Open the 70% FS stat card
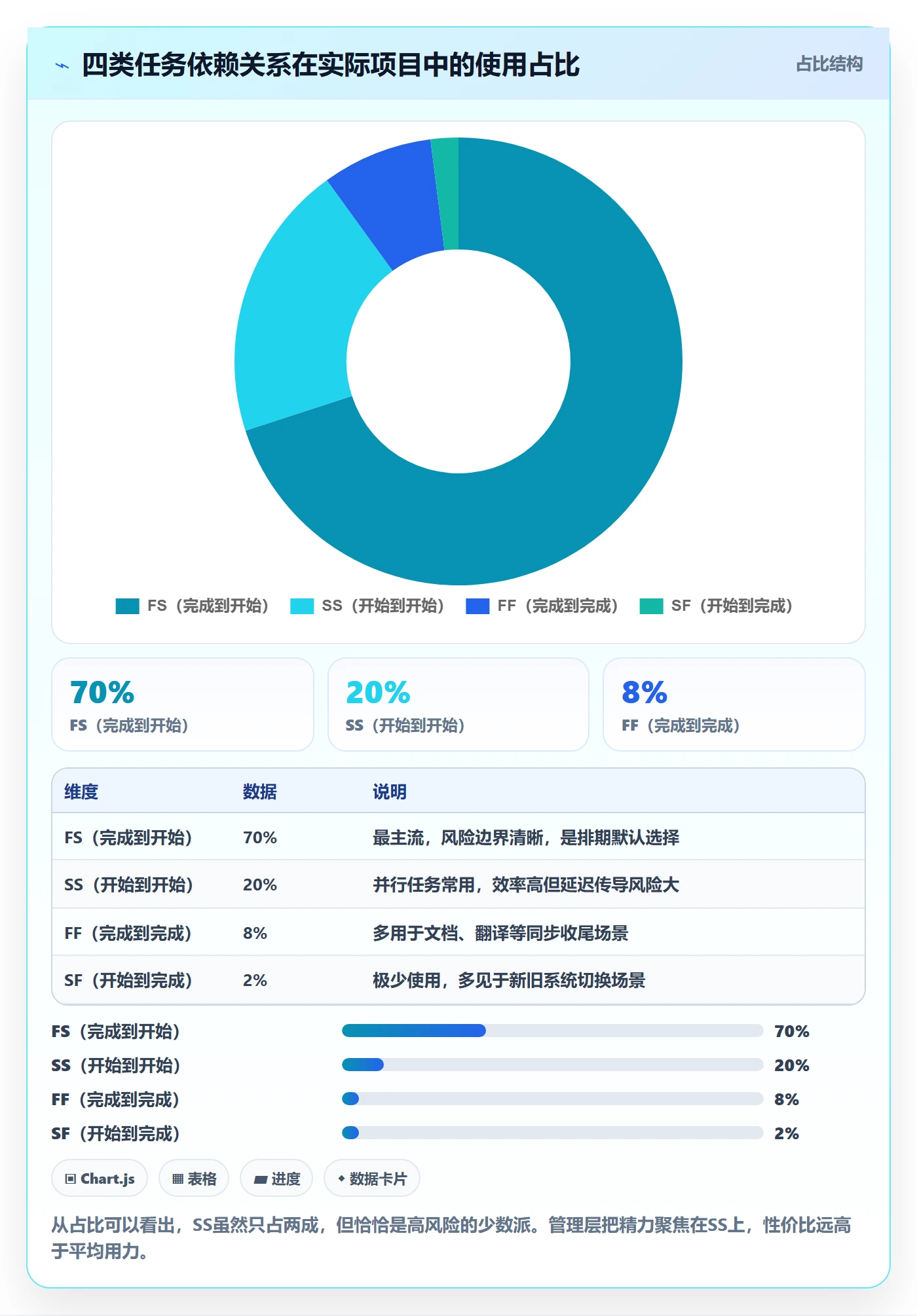 pos(183,704)
